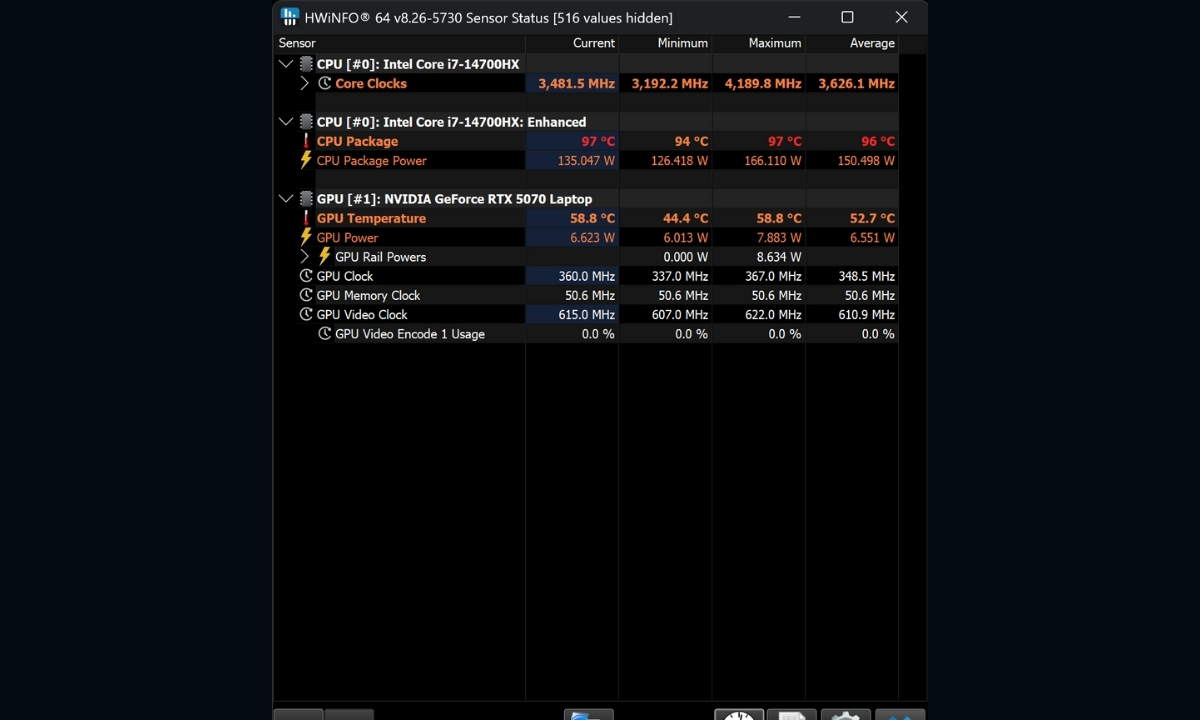
Task: Select the CPU Package Power sensor label
Action: point(371,160)
